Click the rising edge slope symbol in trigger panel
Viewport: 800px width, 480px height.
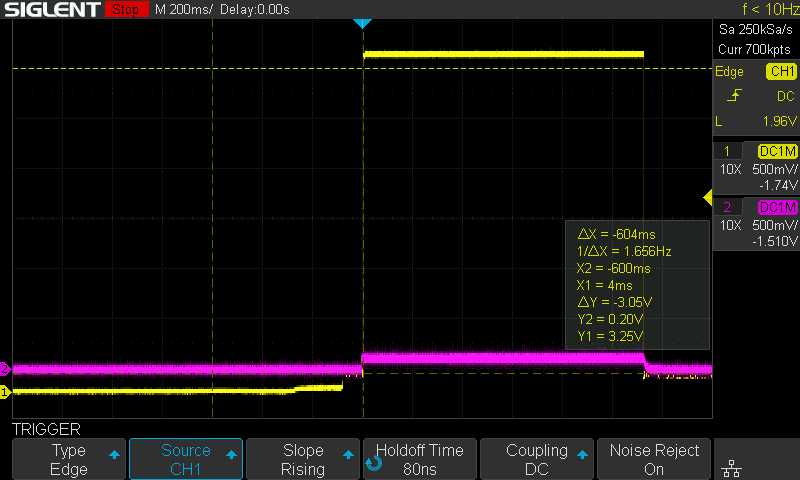point(736,96)
